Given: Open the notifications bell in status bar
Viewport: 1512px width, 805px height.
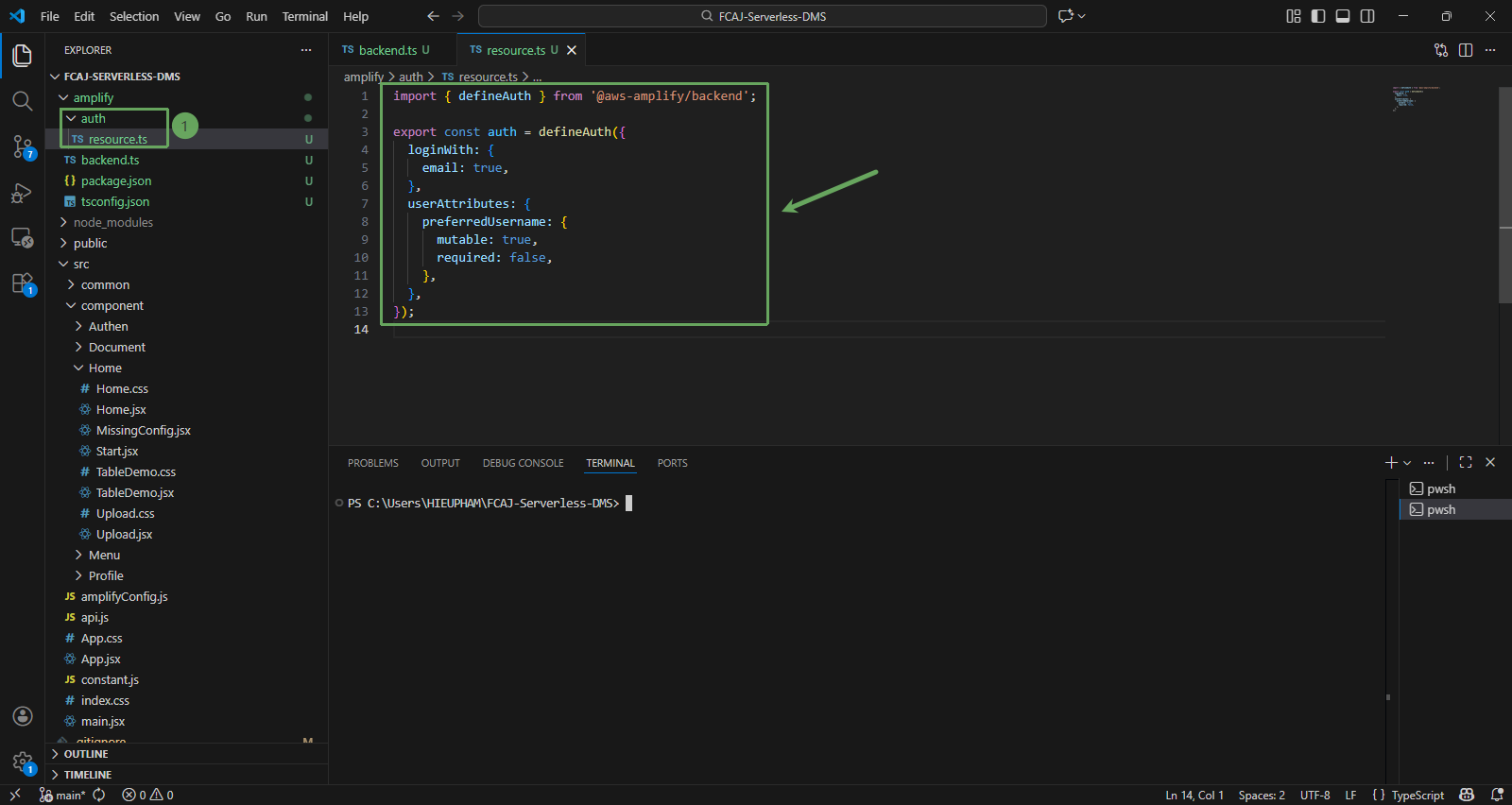Looking at the screenshot, I should coord(1497,795).
